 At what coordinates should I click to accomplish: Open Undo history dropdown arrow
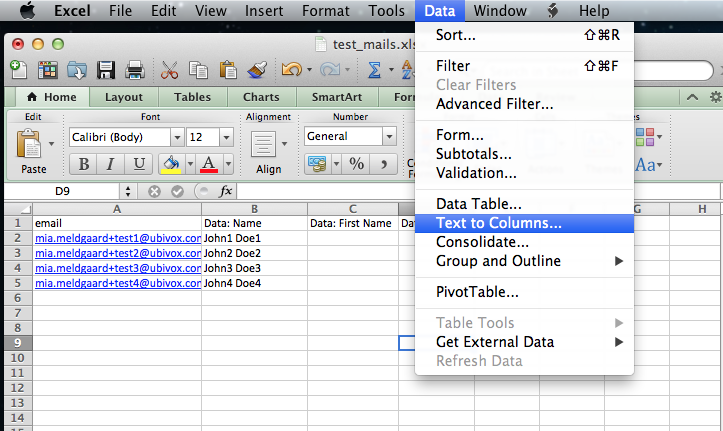click(309, 70)
